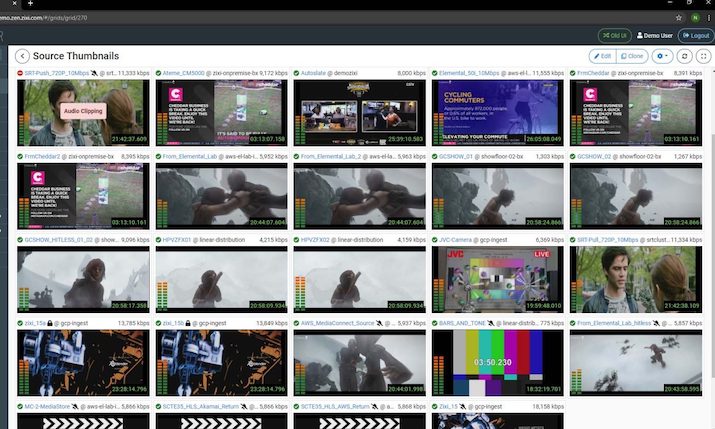Open the BARS_AND_TONE source link
715x429 pixels.
(x=462, y=323)
